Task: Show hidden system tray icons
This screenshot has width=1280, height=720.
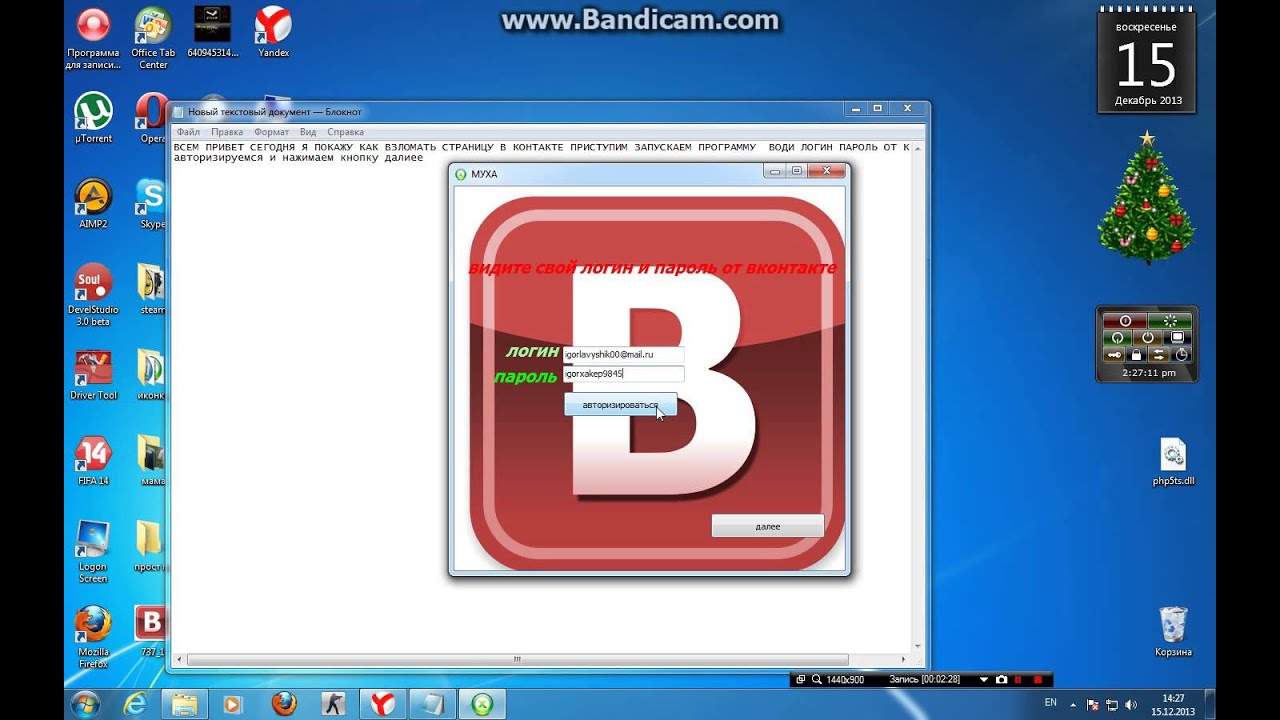Action: (x=1073, y=705)
